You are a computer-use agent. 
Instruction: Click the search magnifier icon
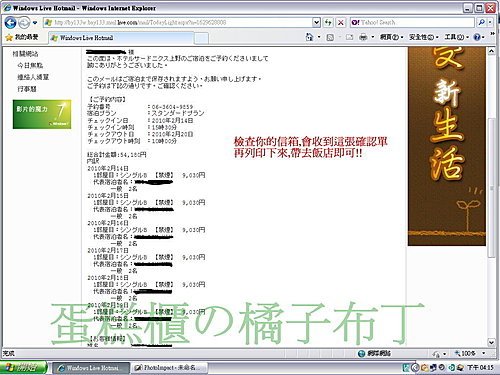click(x=481, y=22)
